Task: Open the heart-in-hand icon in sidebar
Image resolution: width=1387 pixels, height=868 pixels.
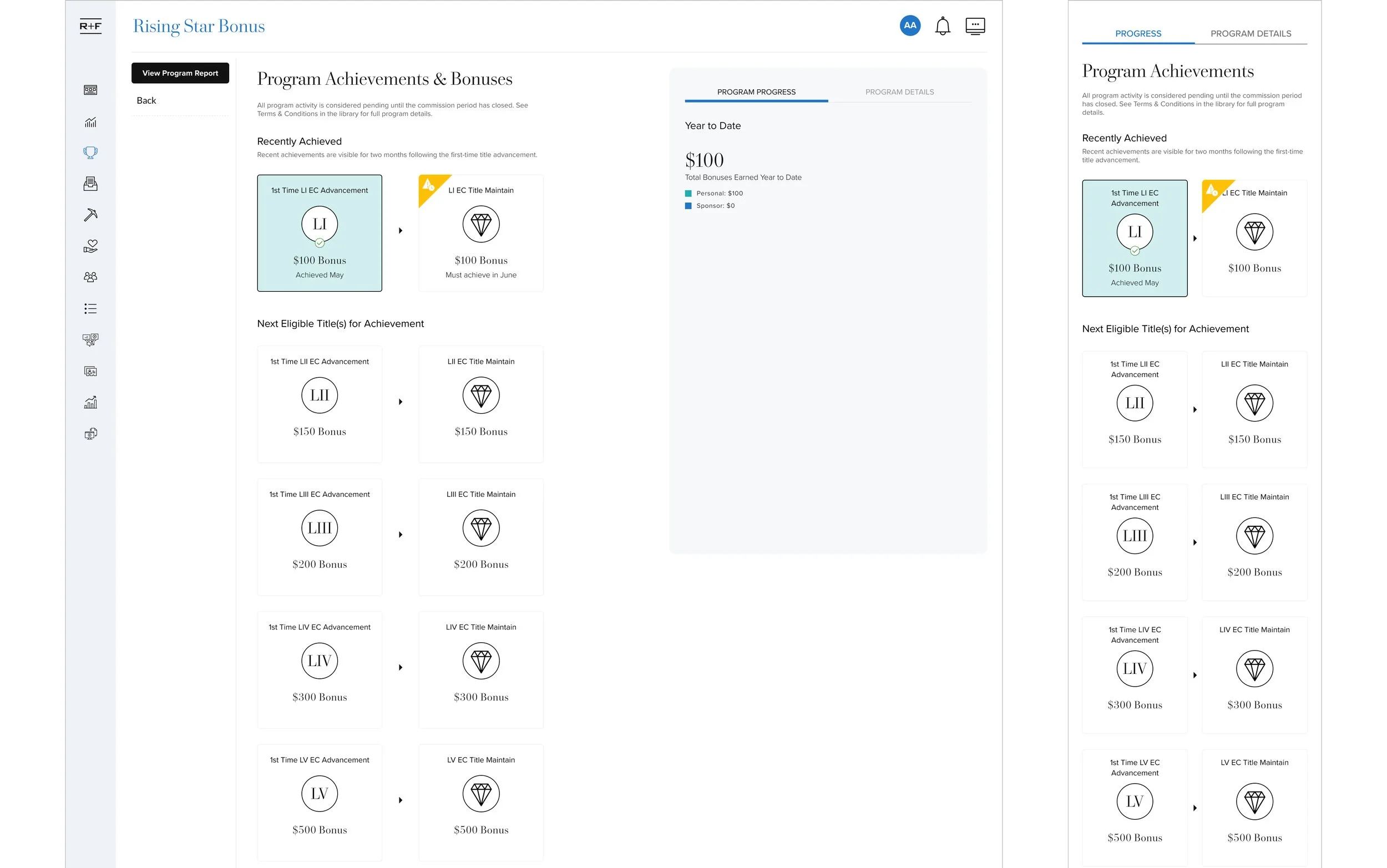Action: 90,246
